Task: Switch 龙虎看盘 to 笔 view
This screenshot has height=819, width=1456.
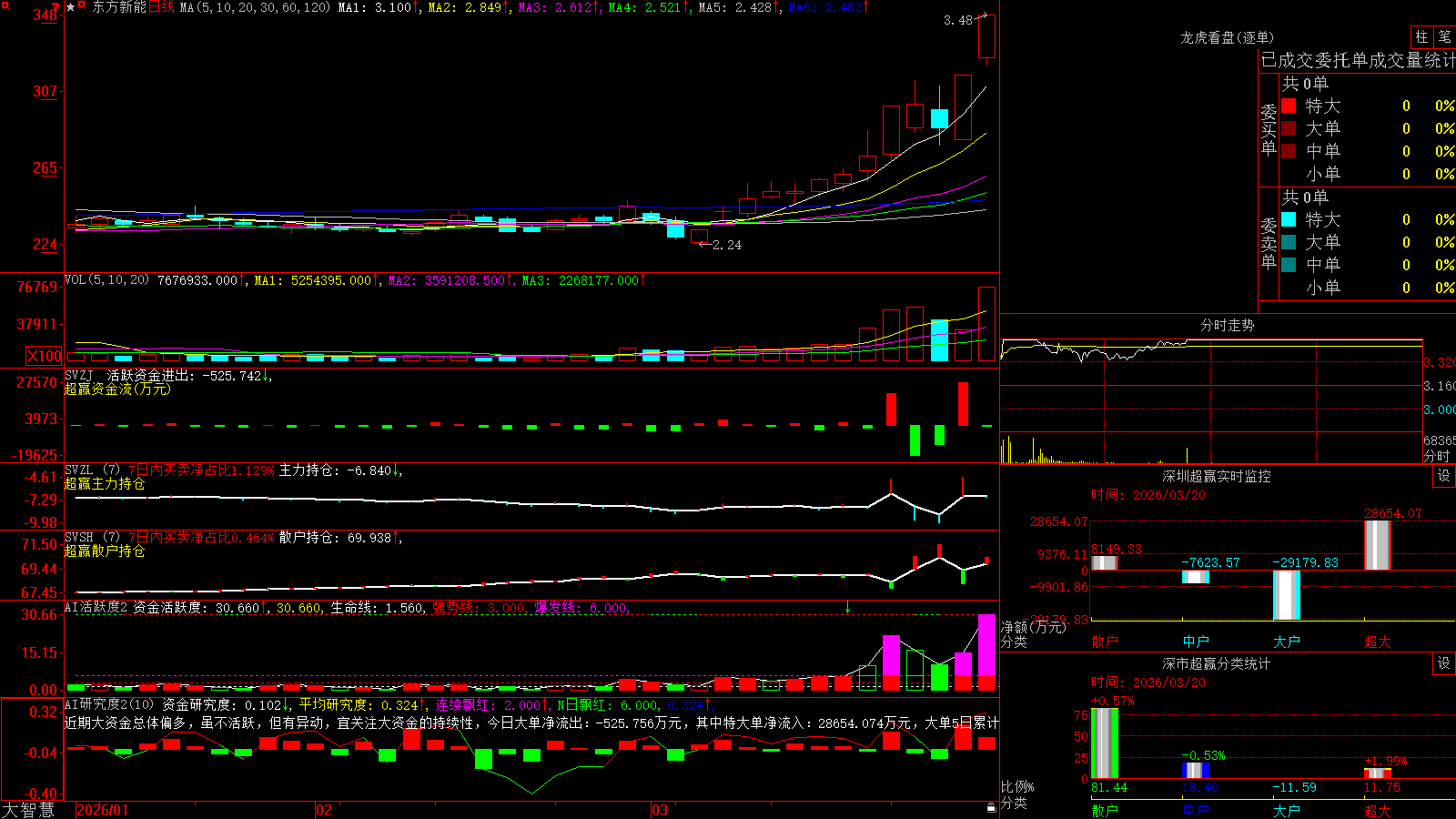Action: pos(1444,37)
